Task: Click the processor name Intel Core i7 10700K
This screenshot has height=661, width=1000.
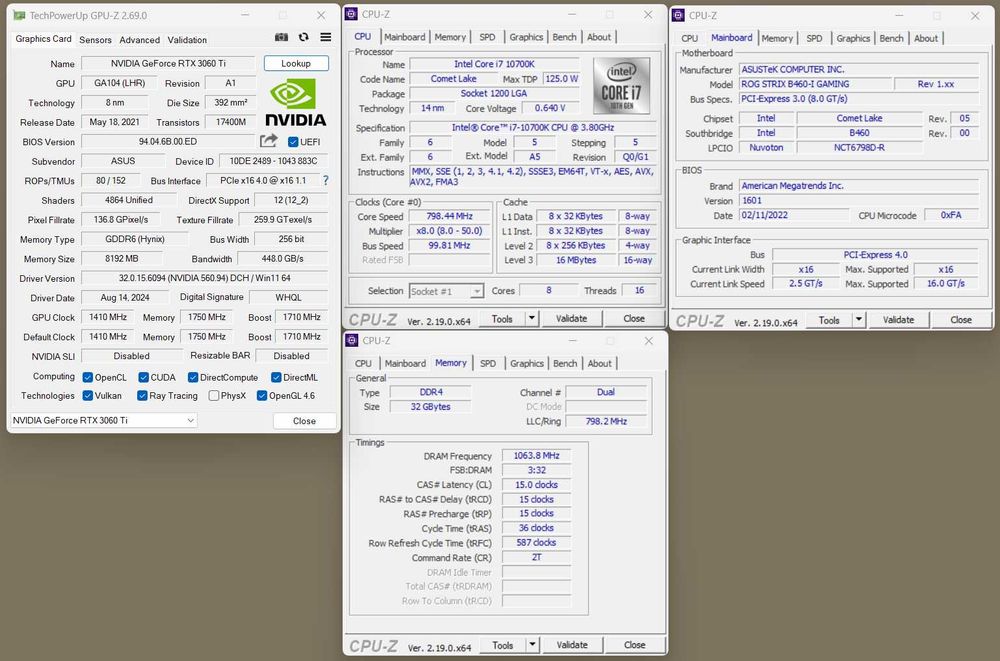Action: [x=494, y=64]
